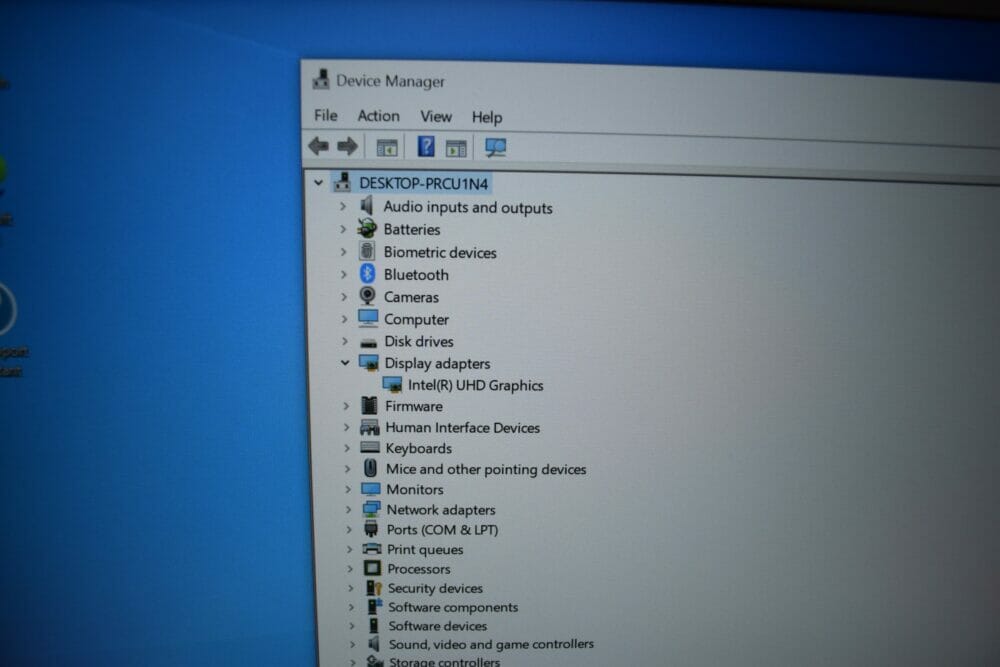Select Ports (COM & LPT) label
The height and width of the screenshot is (667, 1000).
click(x=442, y=529)
